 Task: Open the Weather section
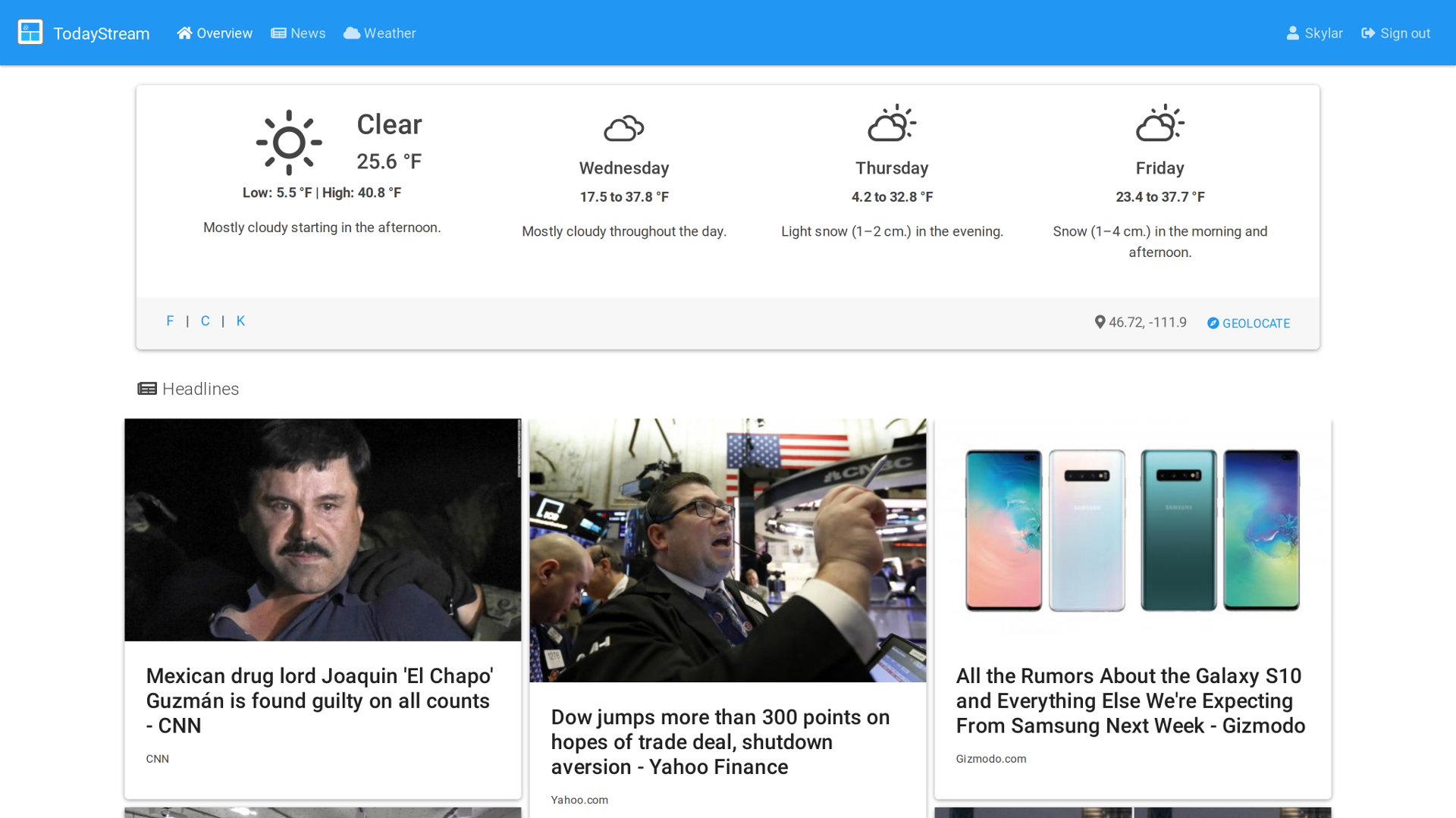(x=380, y=33)
